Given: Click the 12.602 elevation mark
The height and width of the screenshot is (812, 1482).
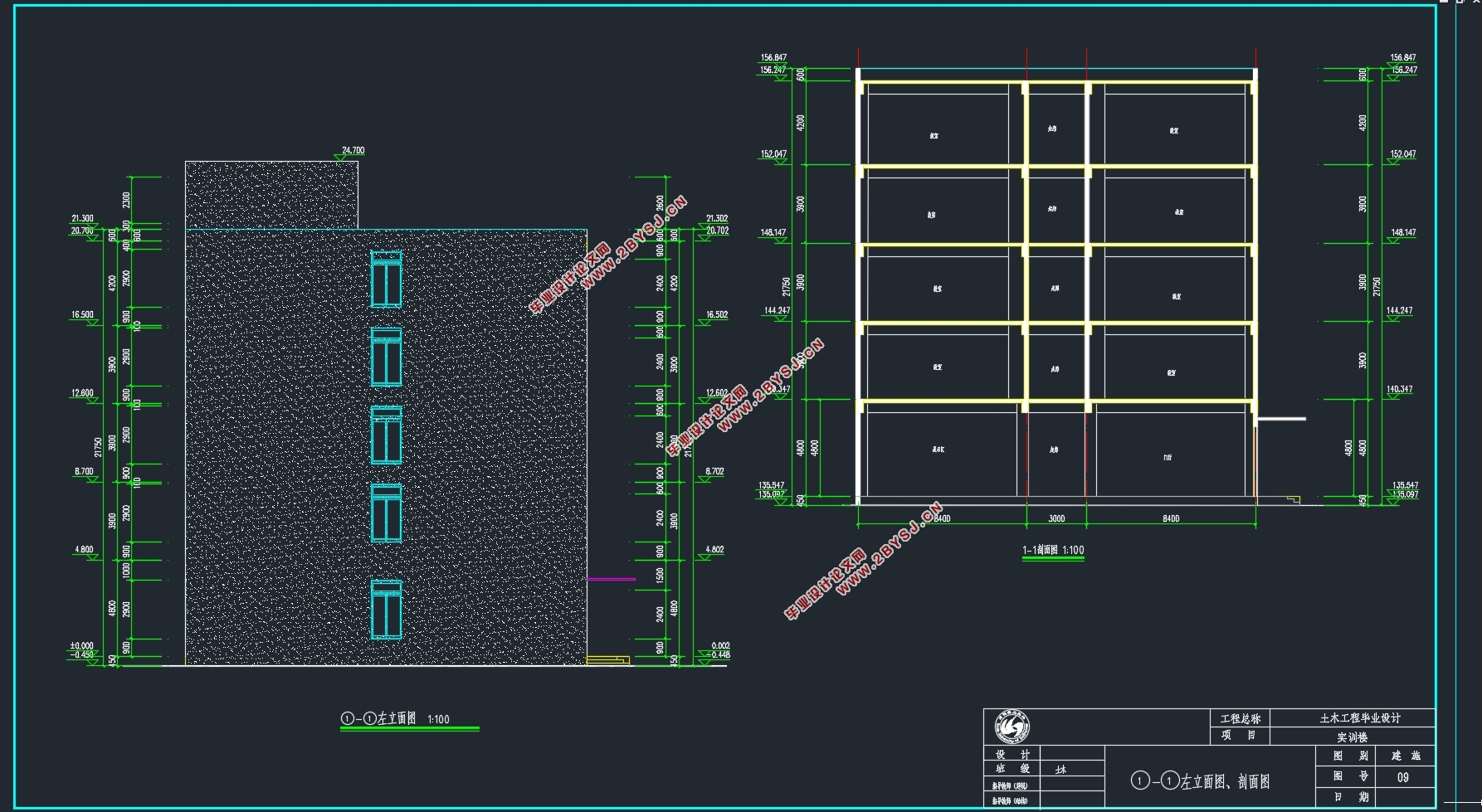Looking at the screenshot, I should (x=717, y=393).
